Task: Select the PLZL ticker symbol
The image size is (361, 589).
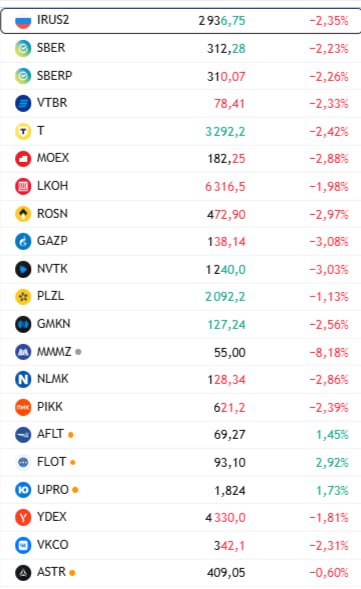Action: click(50, 296)
